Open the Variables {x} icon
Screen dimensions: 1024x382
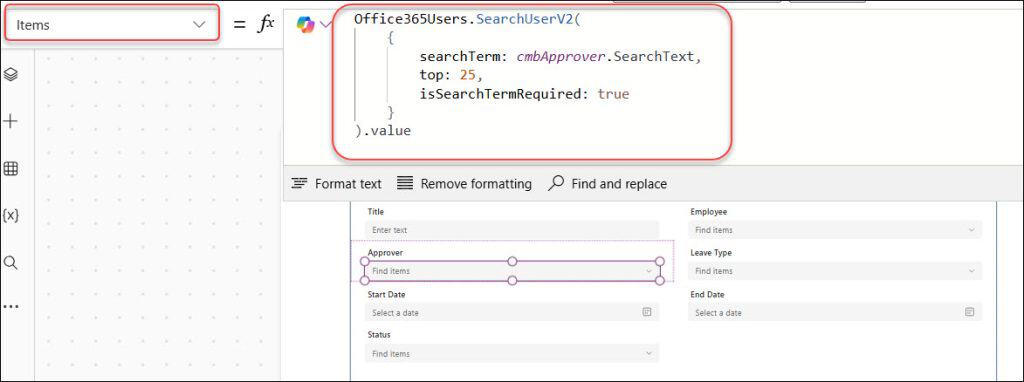(x=10, y=215)
